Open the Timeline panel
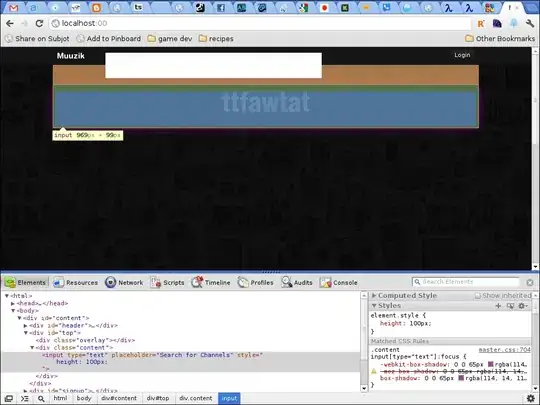540x405 pixels. click(x=211, y=282)
